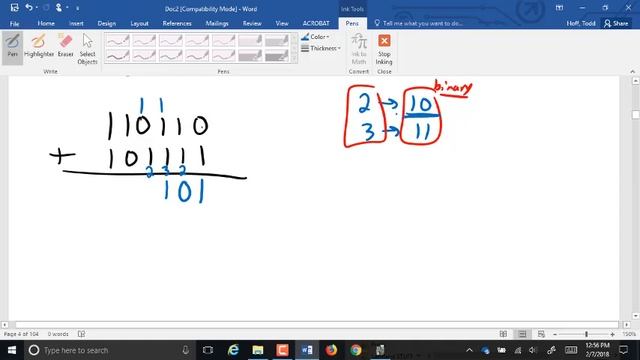This screenshot has height=360, width=640.
Task: Switch to the Insert tab
Action: pyautogui.click(x=76, y=23)
